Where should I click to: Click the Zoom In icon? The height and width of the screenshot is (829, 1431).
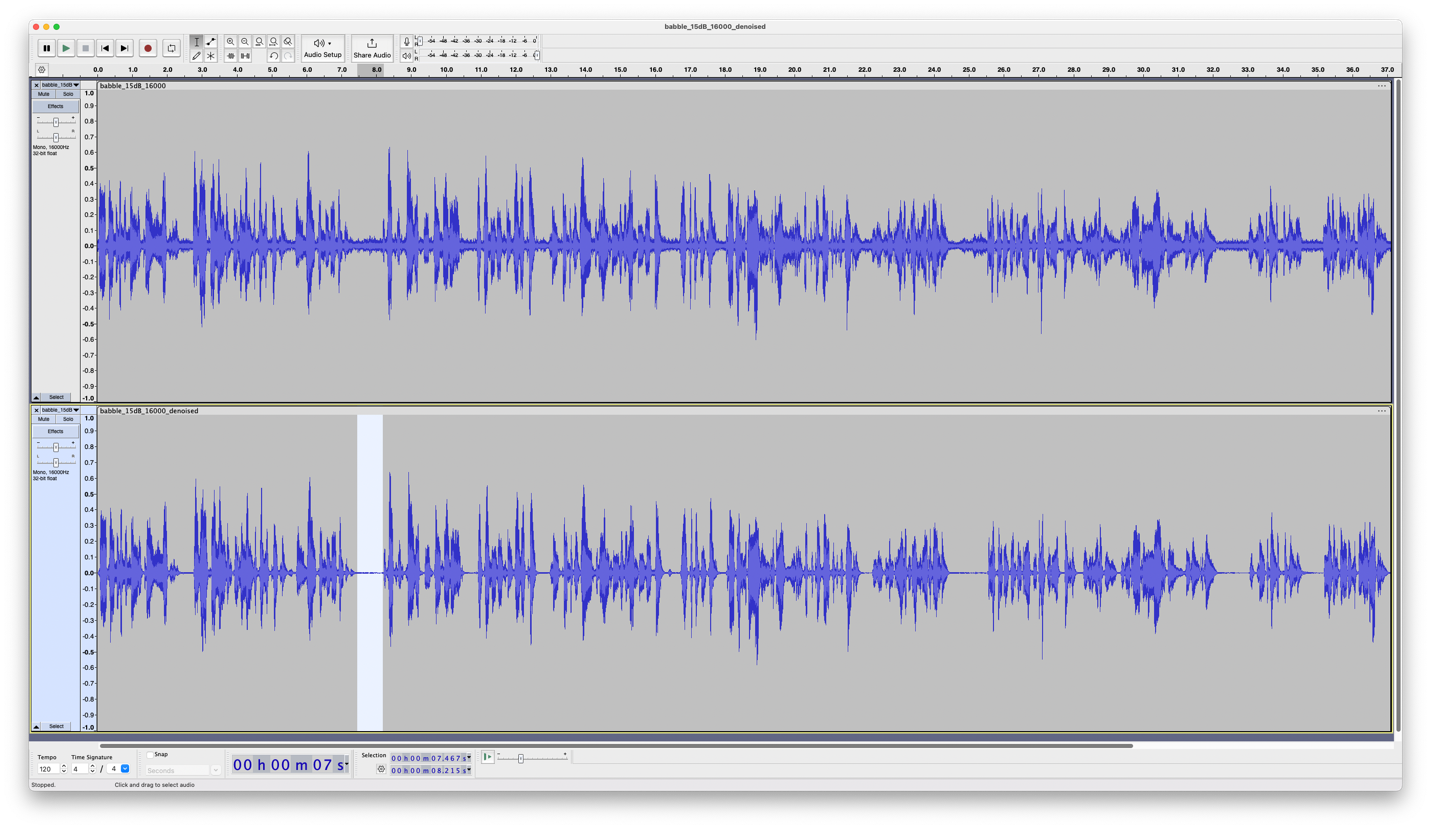tap(230, 41)
